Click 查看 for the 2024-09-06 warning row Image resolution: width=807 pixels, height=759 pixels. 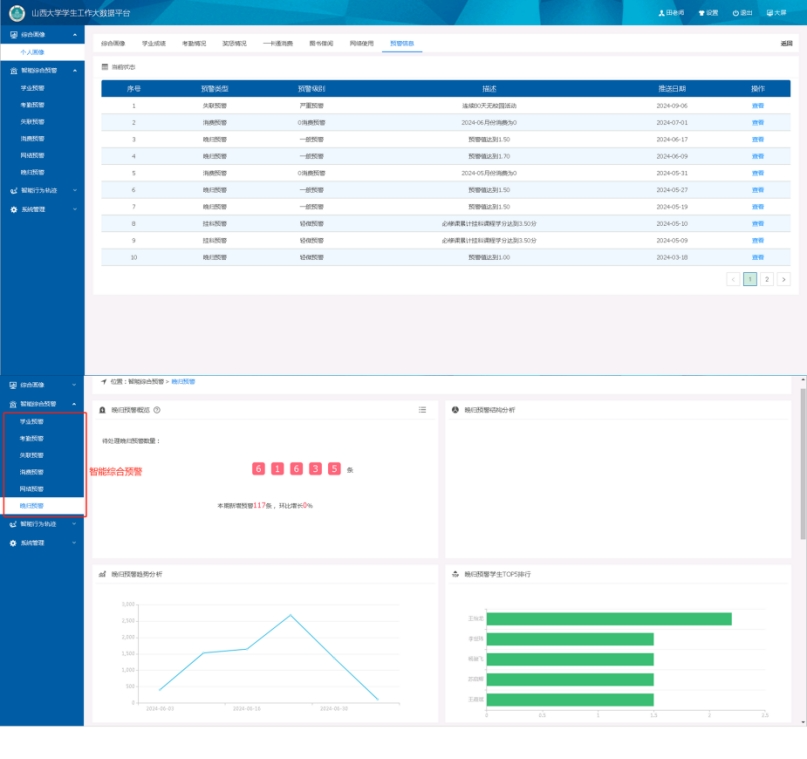coord(757,105)
